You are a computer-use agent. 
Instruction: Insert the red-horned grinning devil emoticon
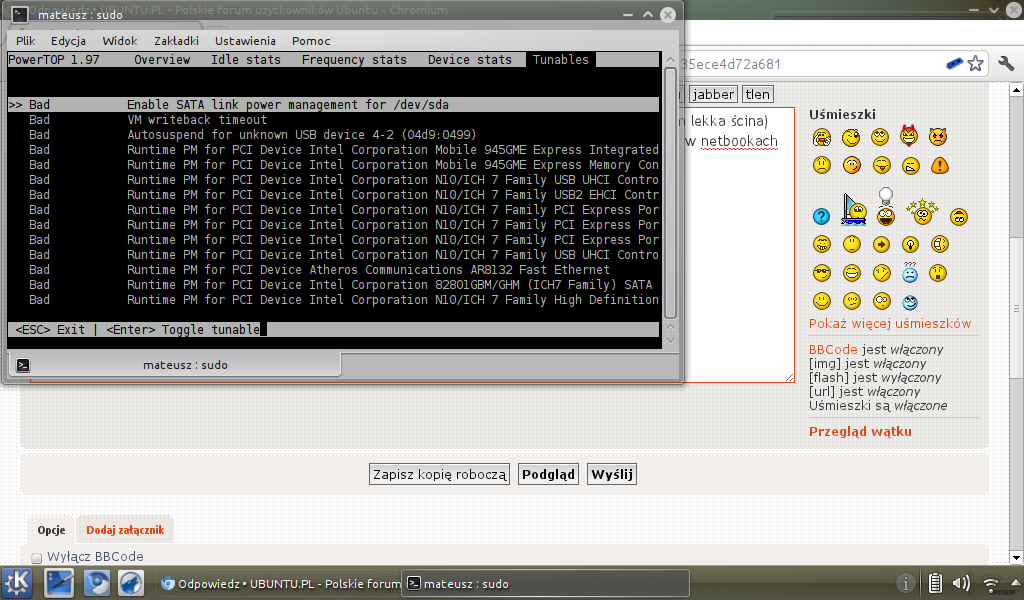click(x=908, y=135)
